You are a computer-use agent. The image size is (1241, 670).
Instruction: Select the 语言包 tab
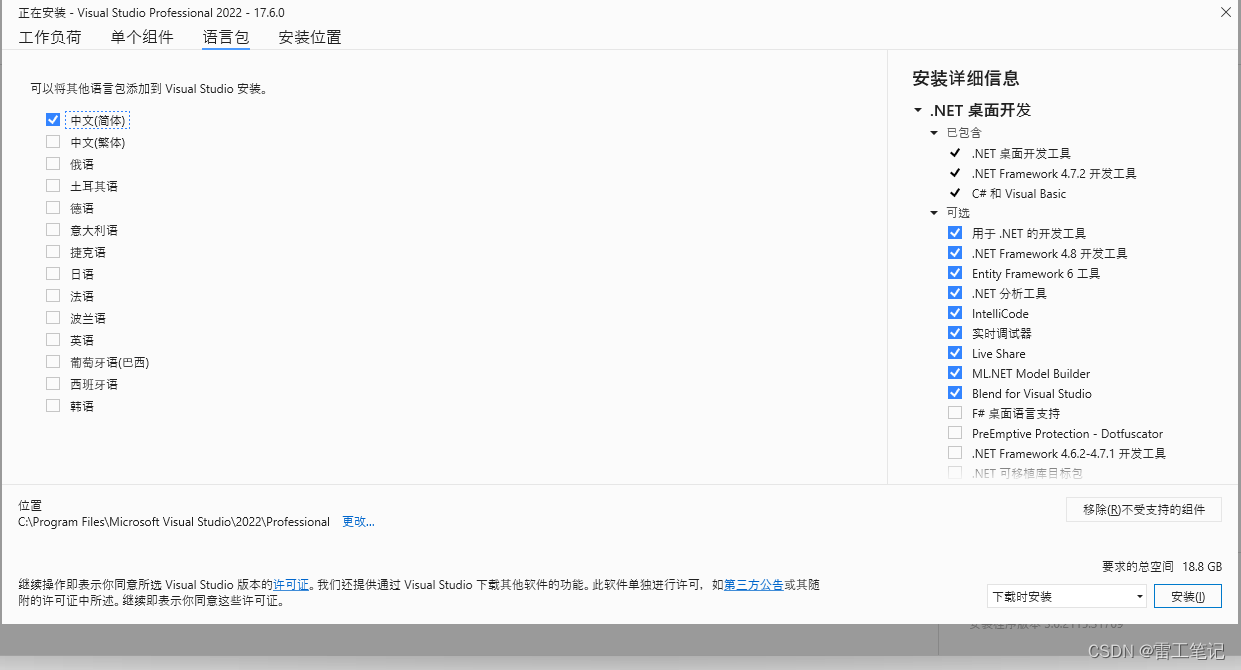click(x=226, y=37)
